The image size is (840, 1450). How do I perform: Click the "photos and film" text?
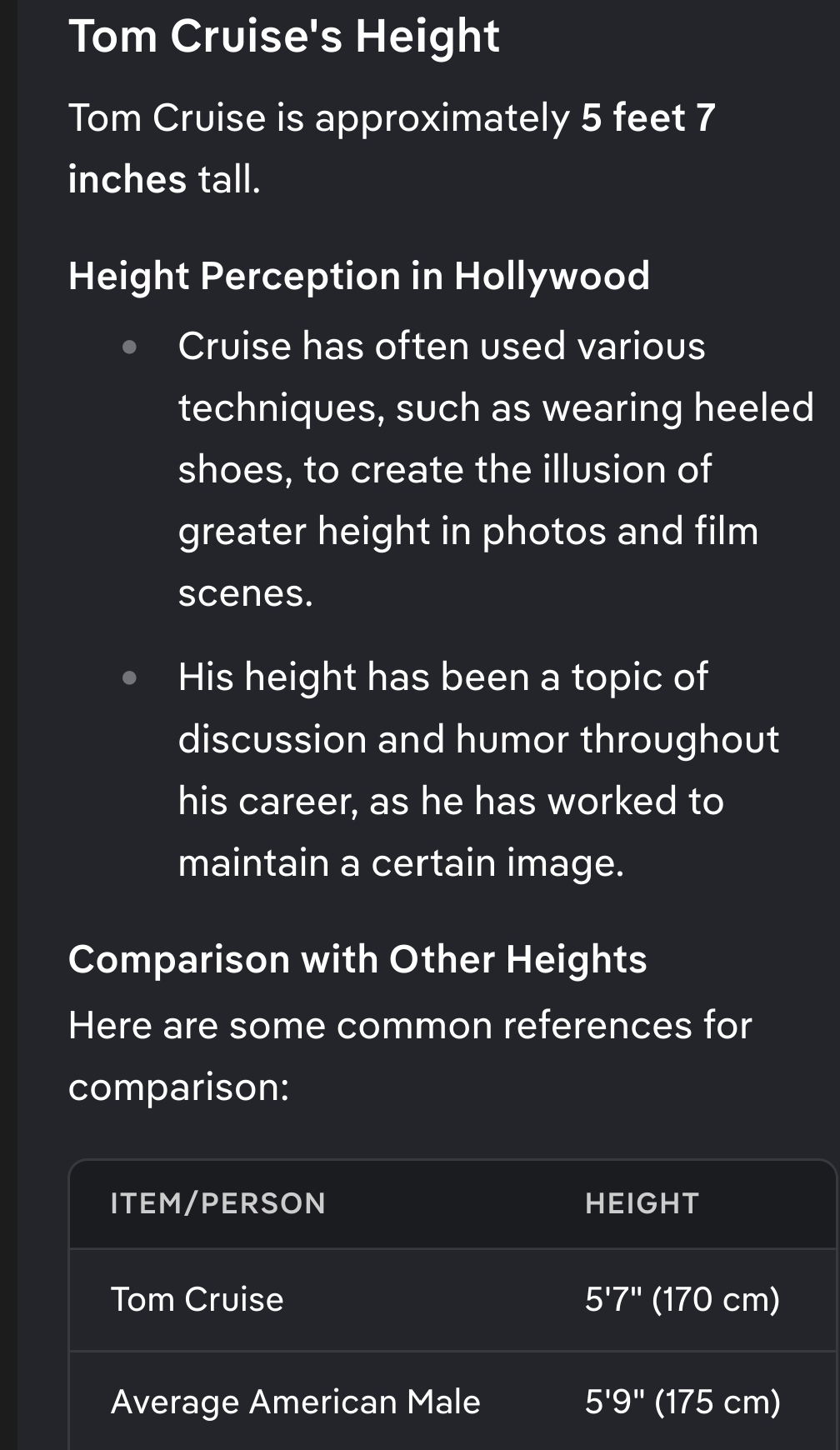pyautogui.click(x=620, y=532)
